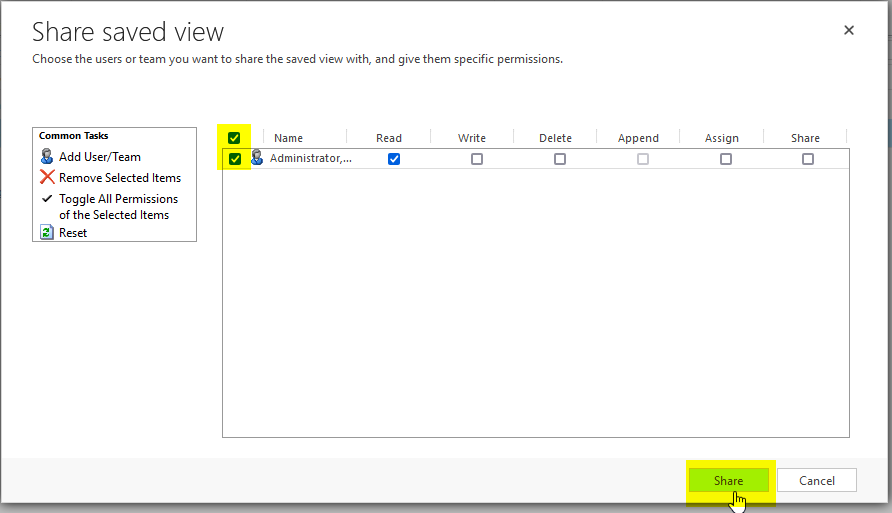Click the red X Remove Selected Items icon
Viewport: 892px width, 513px height.
click(x=47, y=178)
